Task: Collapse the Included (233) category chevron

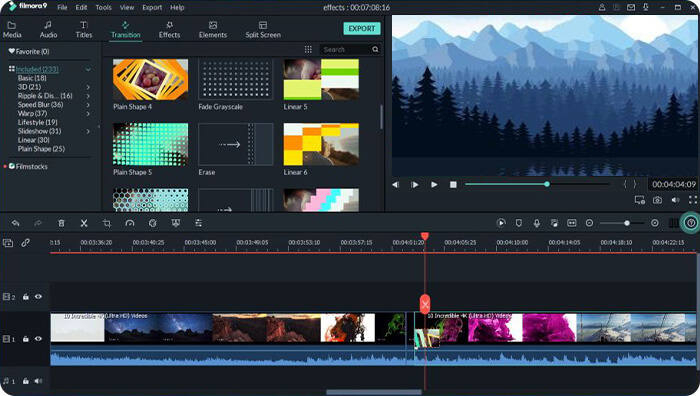Action: pos(88,70)
